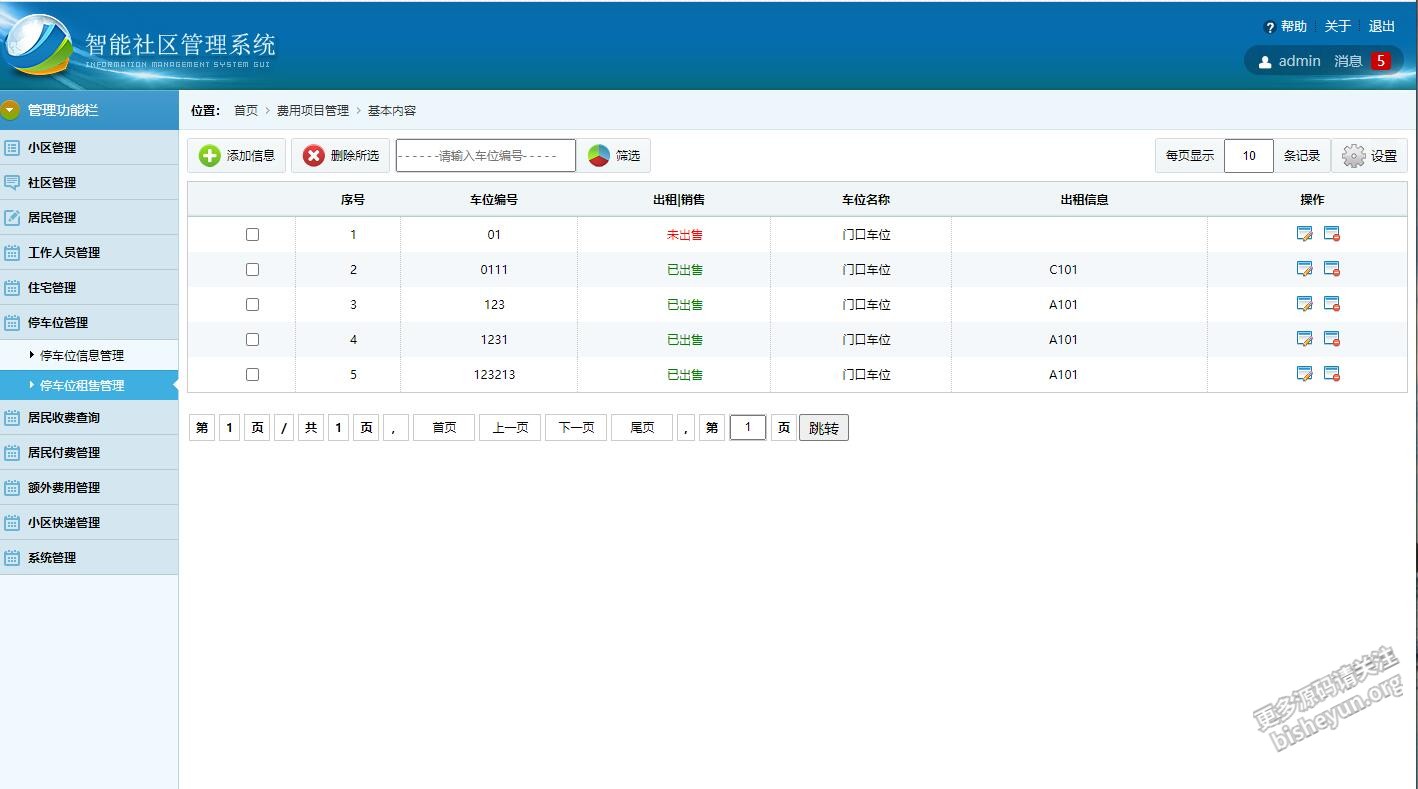This screenshot has width=1418, height=789.
Task: Click the admin user avatar icon
Action: click(1265, 62)
